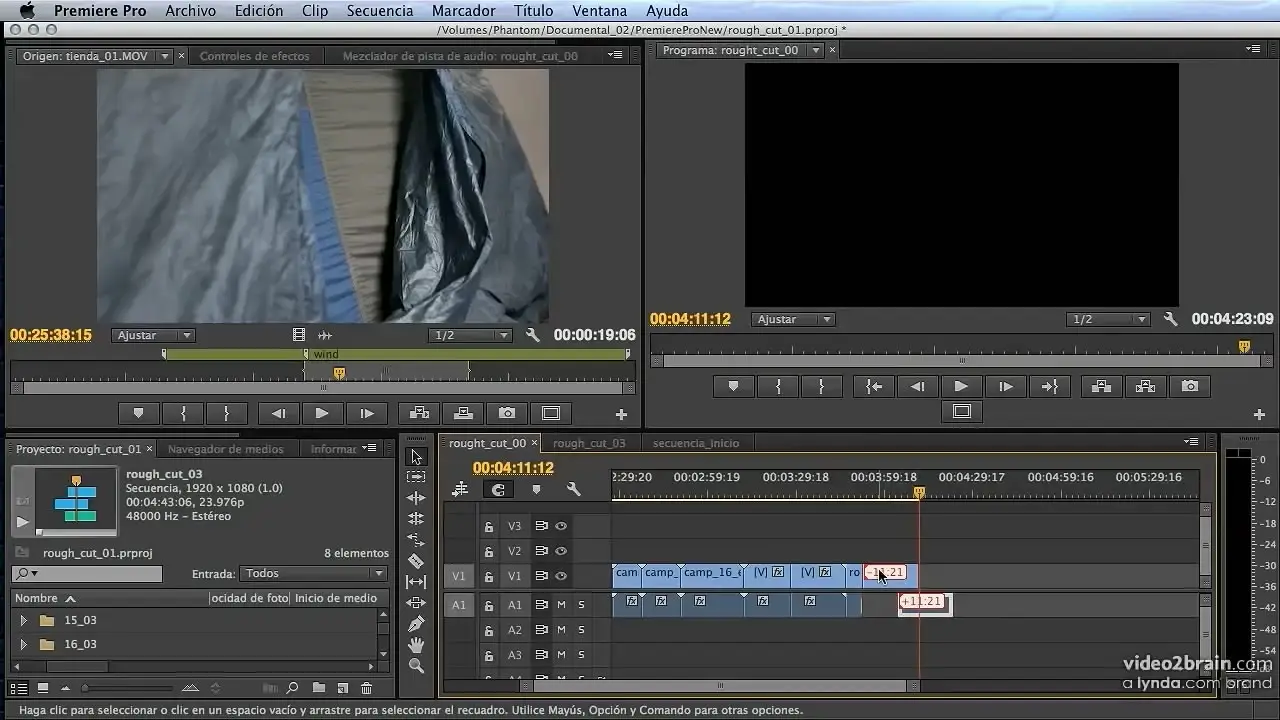Mute audio track A1

562,604
